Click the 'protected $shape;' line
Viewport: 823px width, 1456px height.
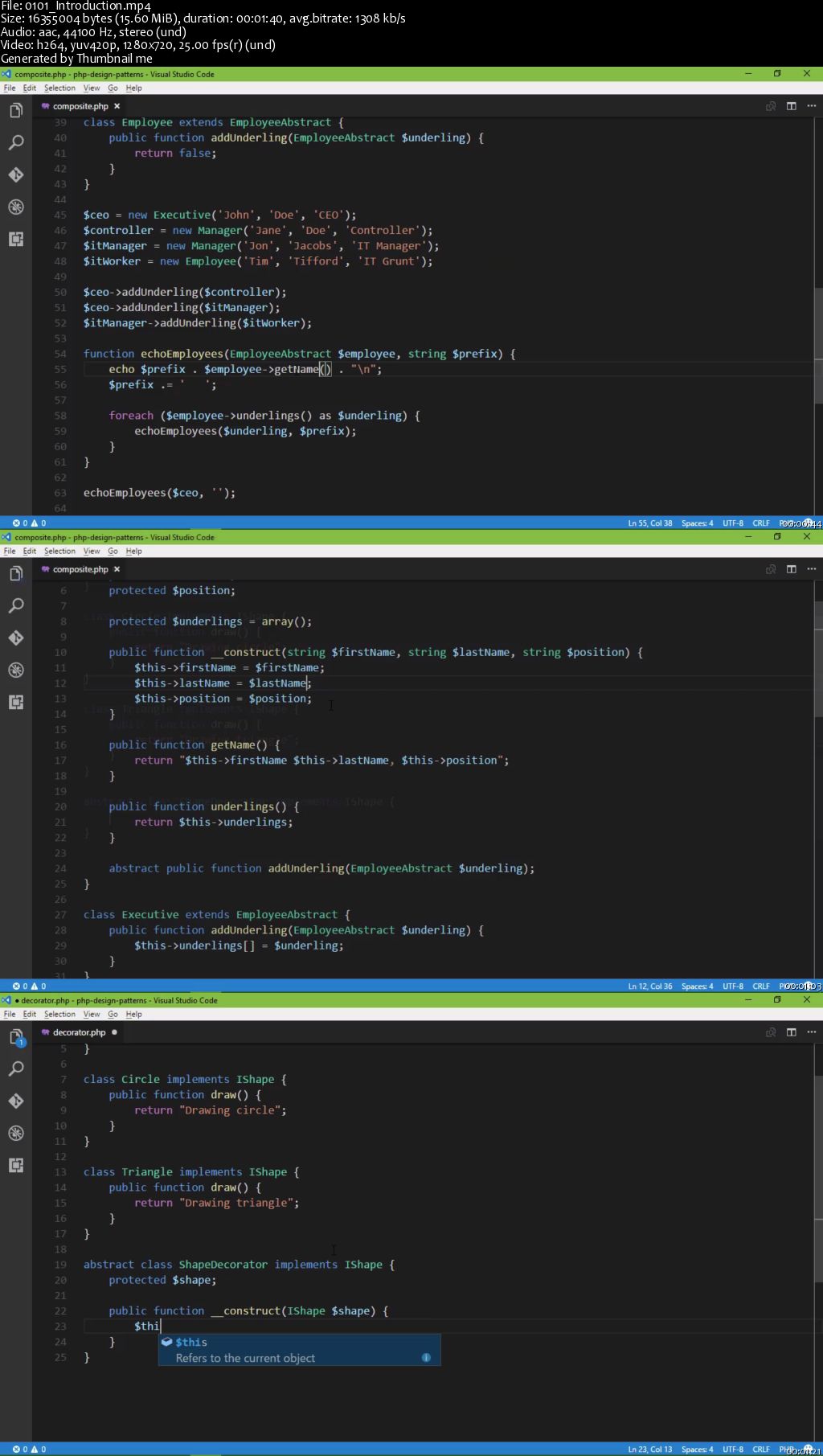click(163, 1280)
